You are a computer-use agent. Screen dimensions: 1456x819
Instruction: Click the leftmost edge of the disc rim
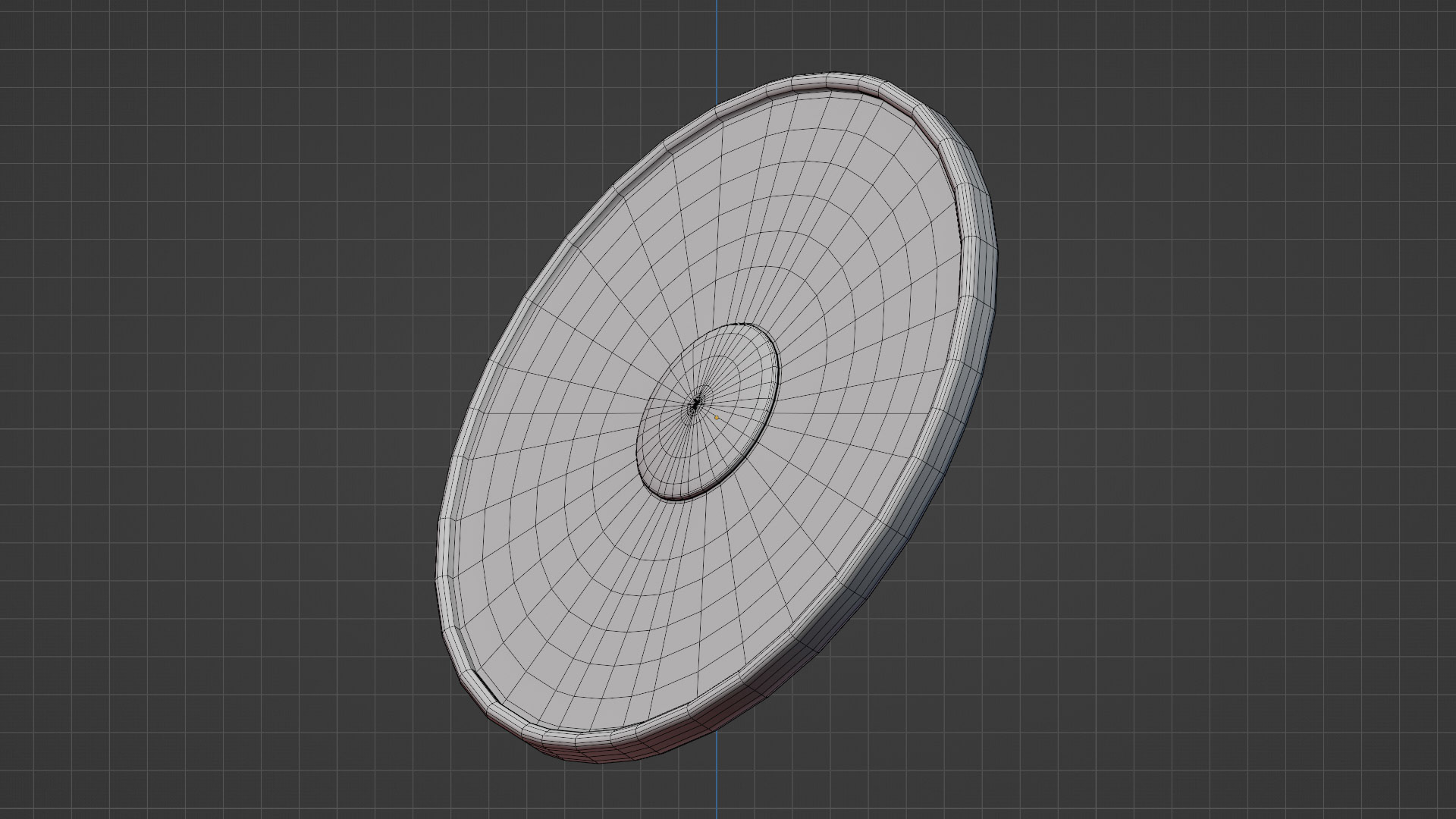(438, 576)
